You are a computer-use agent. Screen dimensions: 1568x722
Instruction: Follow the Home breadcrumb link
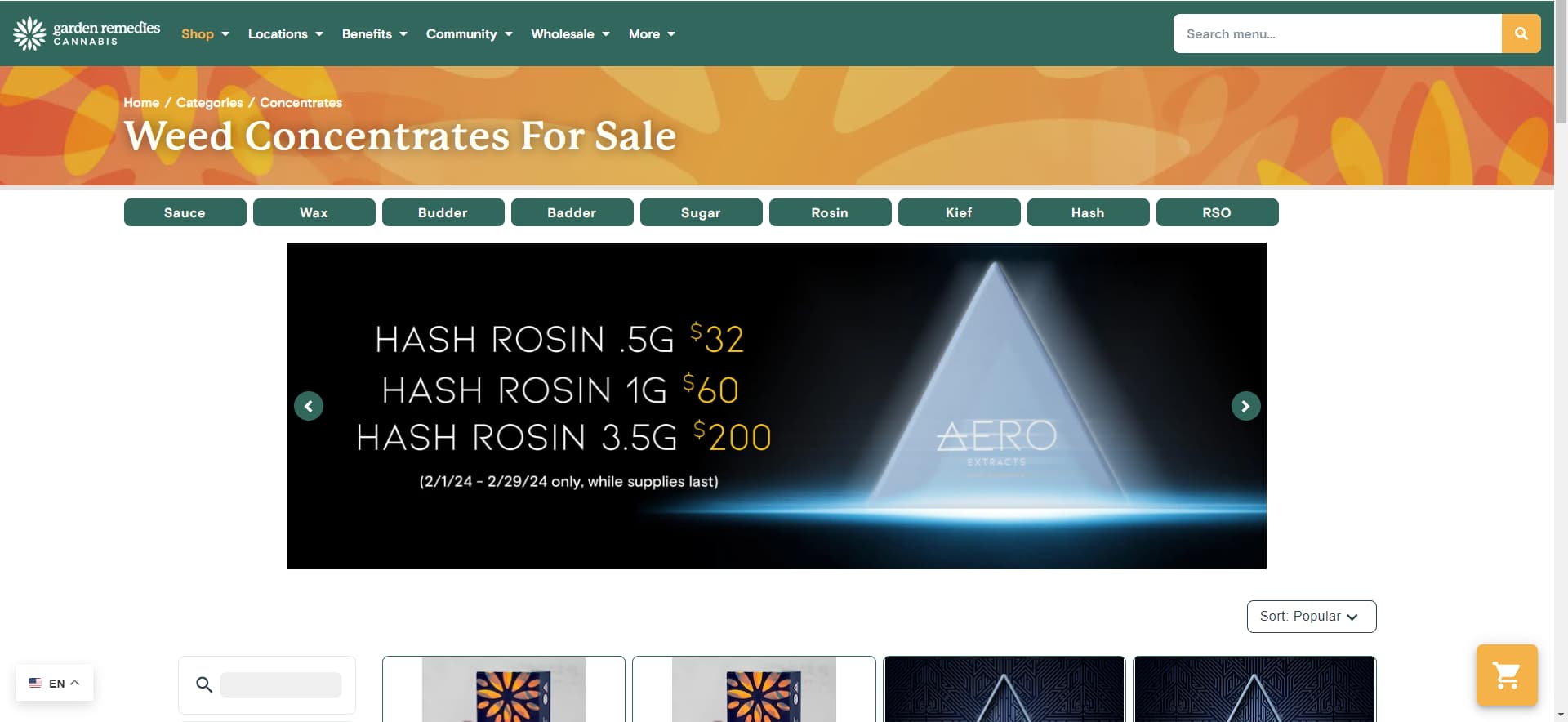pos(141,103)
